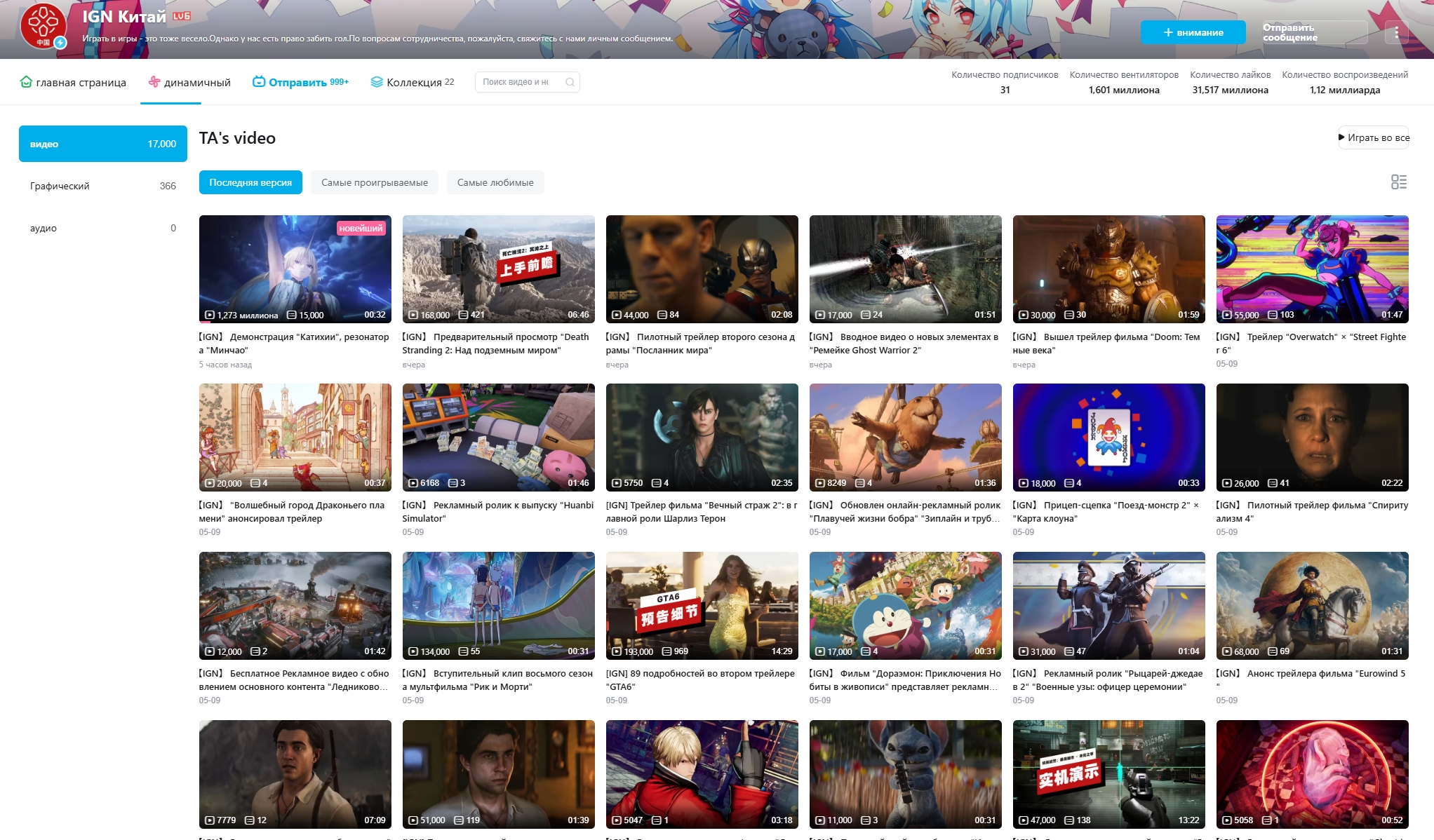The height and width of the screenshot is (840, 1434).
Task: Open the Eurowind 5 trailer thumbnail
Action: [x=1313, y=606]
